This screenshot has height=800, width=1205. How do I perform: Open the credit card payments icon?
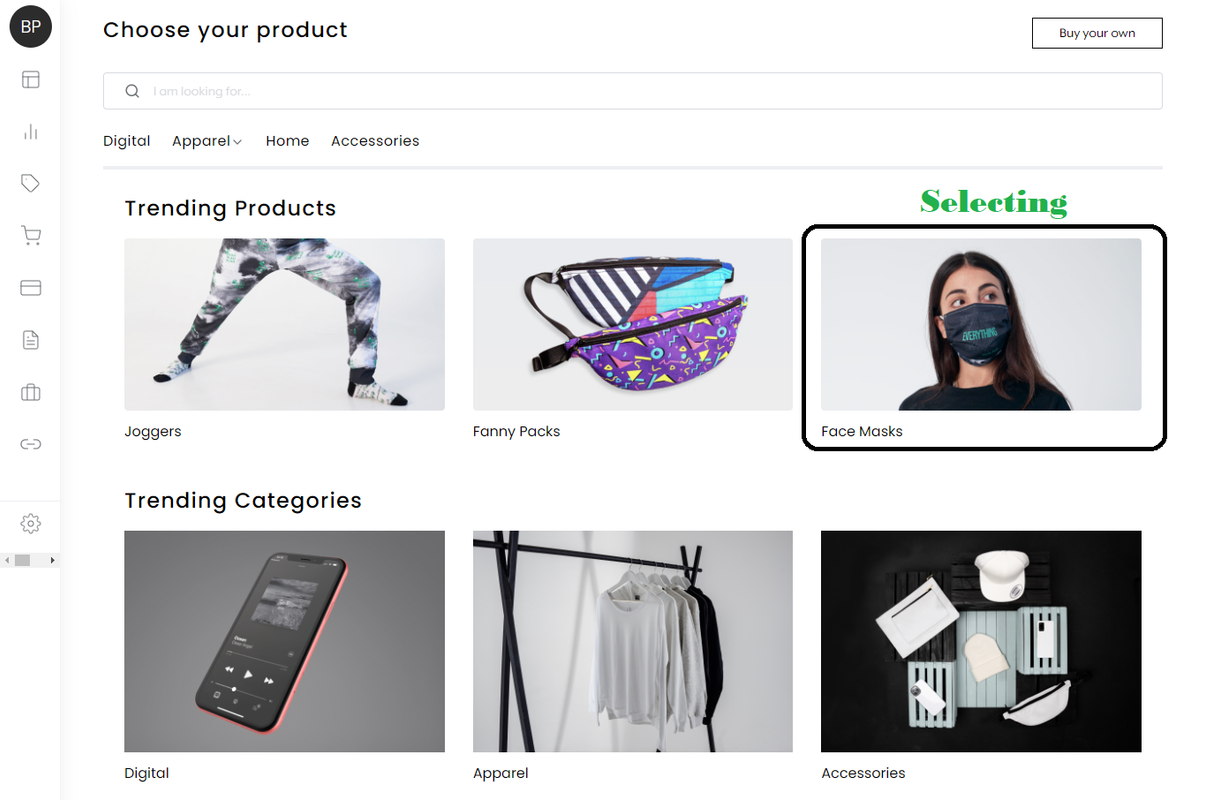coord(31,287)
